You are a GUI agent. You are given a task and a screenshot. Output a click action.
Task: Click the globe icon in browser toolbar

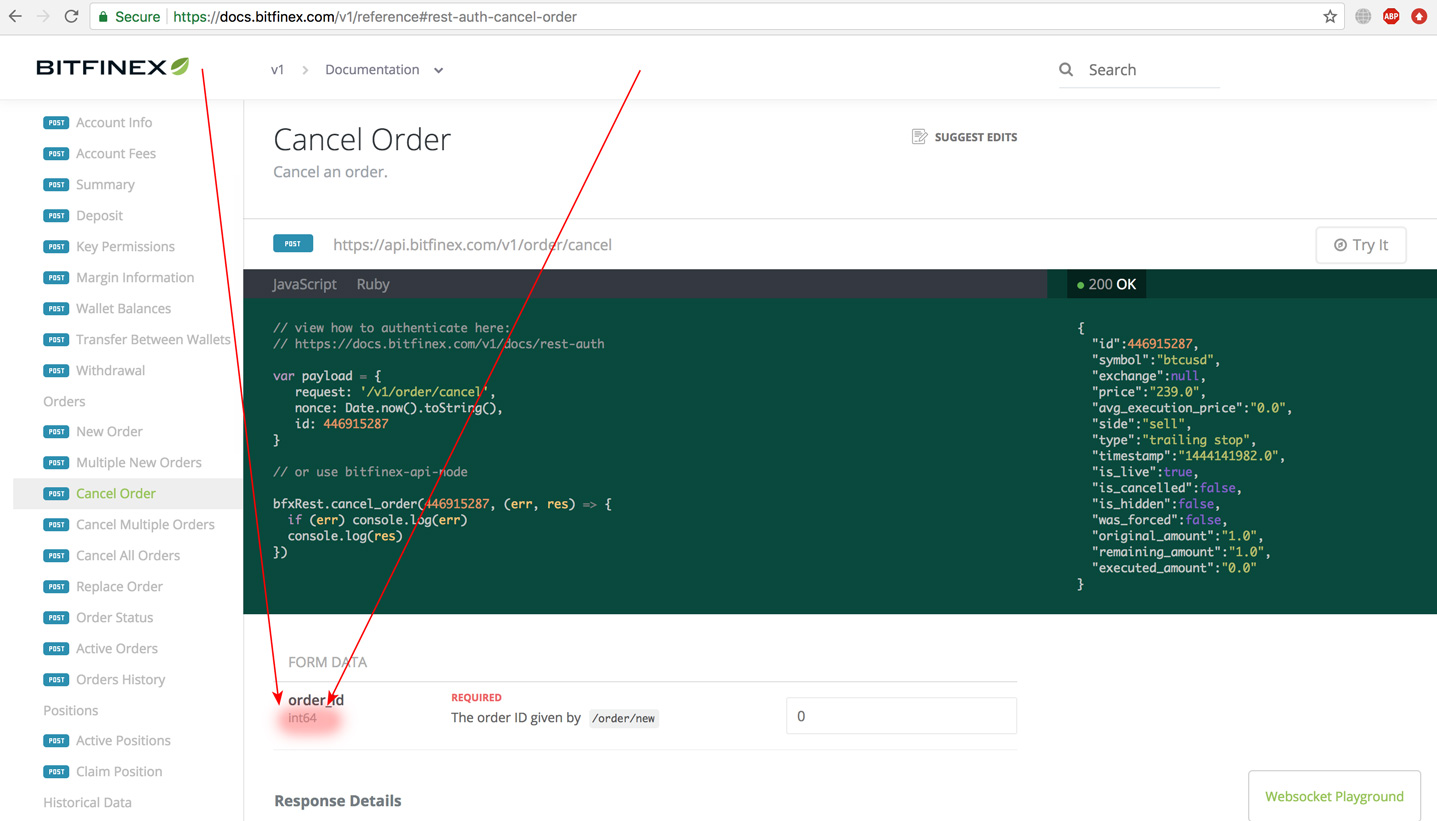[1362, 16]
